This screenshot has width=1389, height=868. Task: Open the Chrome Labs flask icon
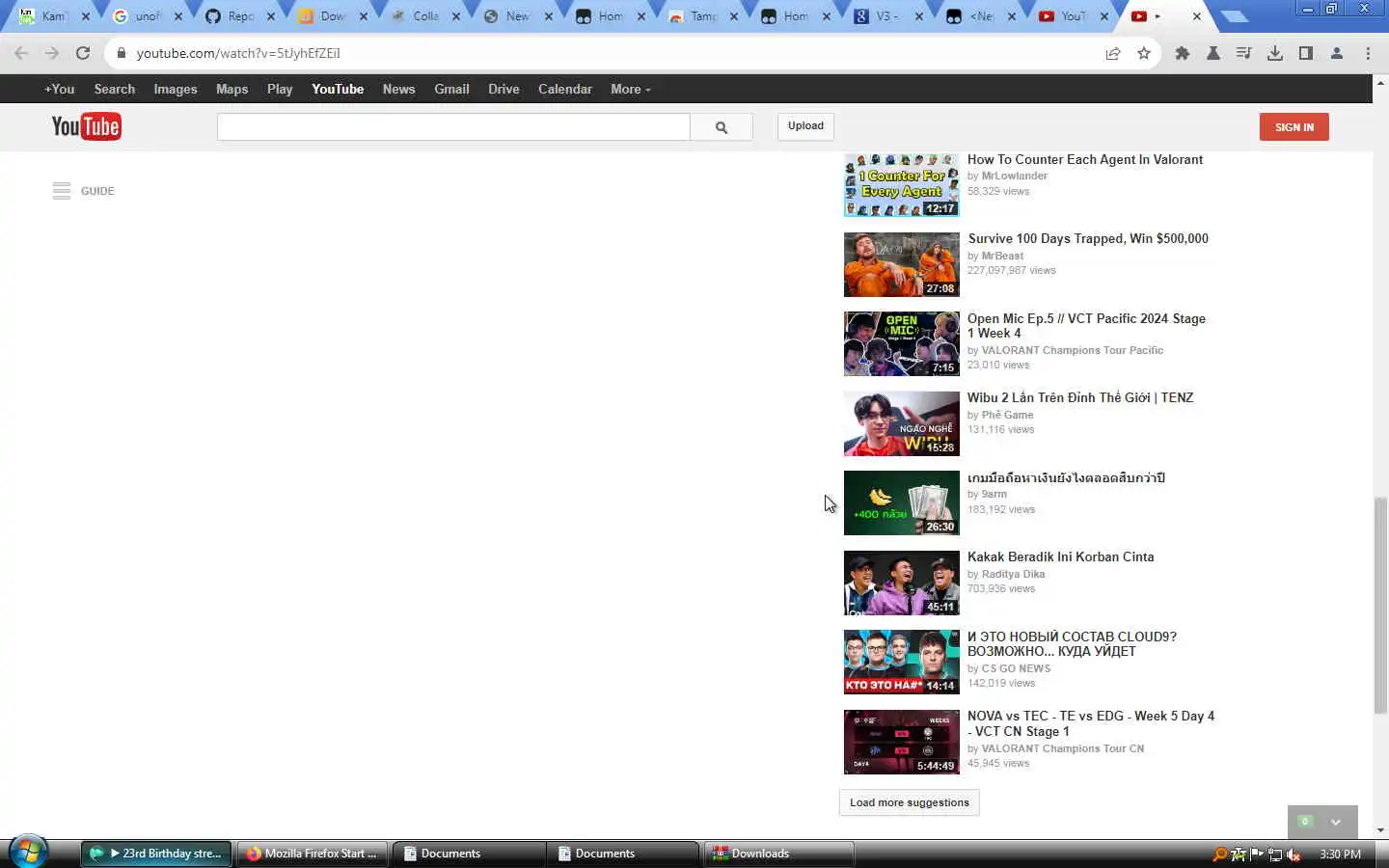(1213, 53)
